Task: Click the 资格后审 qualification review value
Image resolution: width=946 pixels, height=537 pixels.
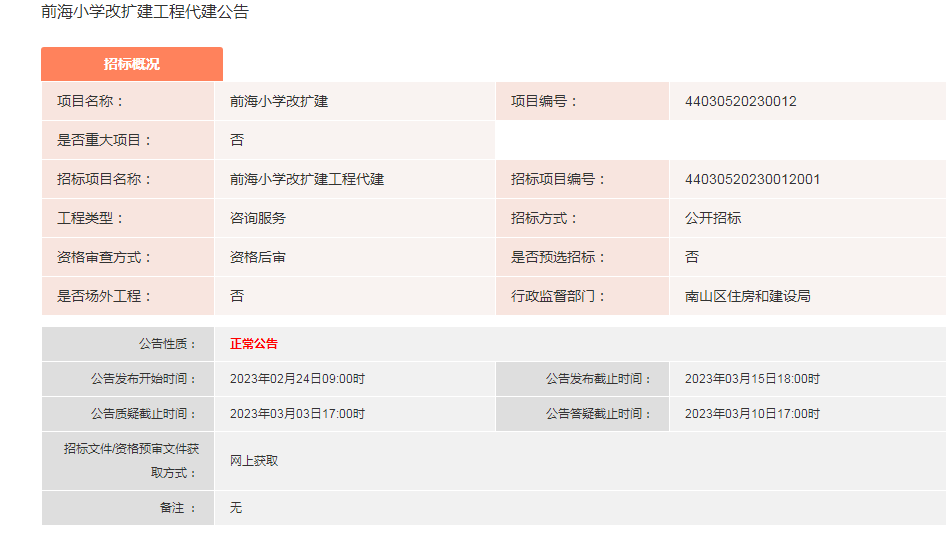Action: tap(258, 257)
